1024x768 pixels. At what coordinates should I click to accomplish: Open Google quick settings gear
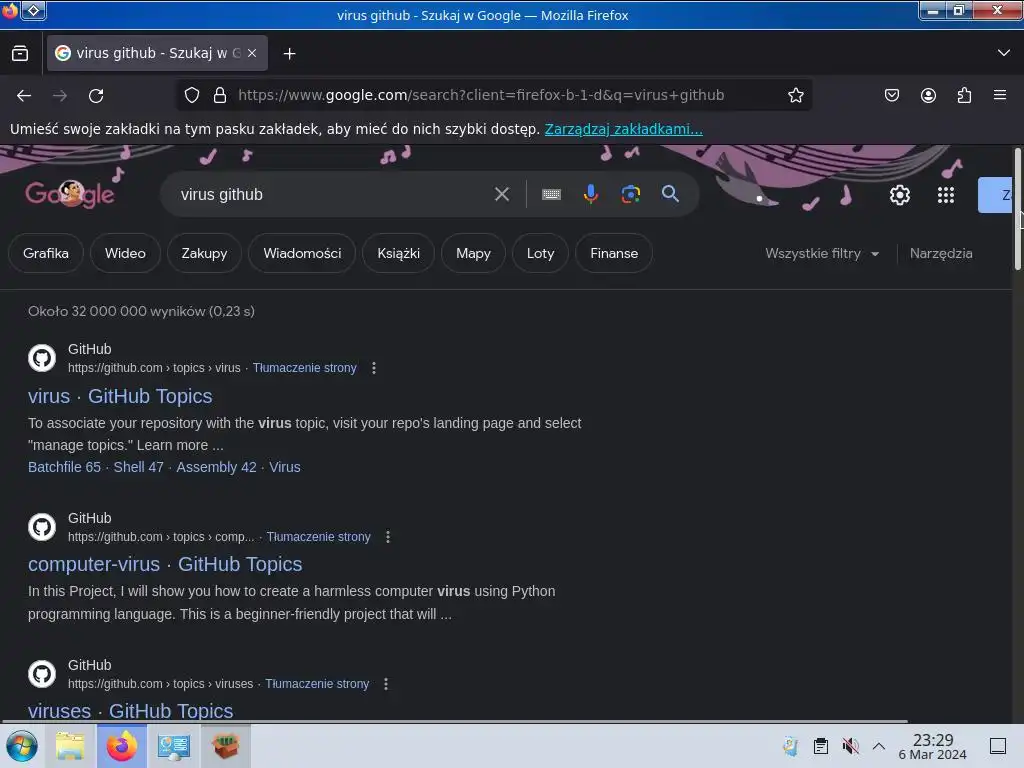point(900,195)
